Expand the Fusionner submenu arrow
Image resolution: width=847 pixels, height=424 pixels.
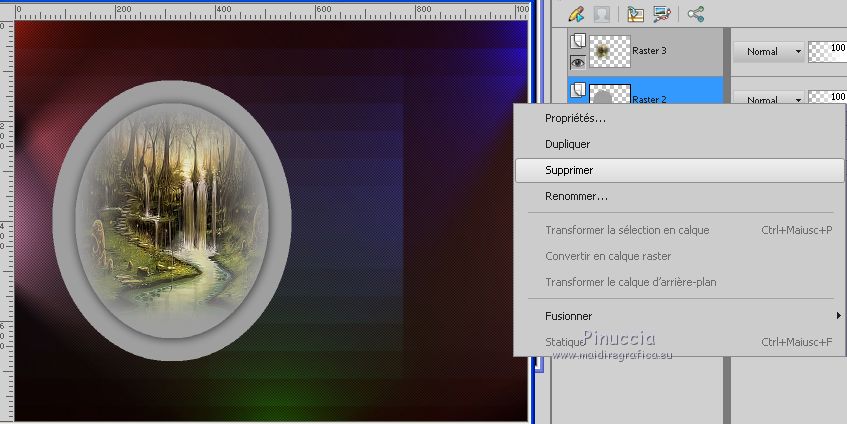point(838,315)
